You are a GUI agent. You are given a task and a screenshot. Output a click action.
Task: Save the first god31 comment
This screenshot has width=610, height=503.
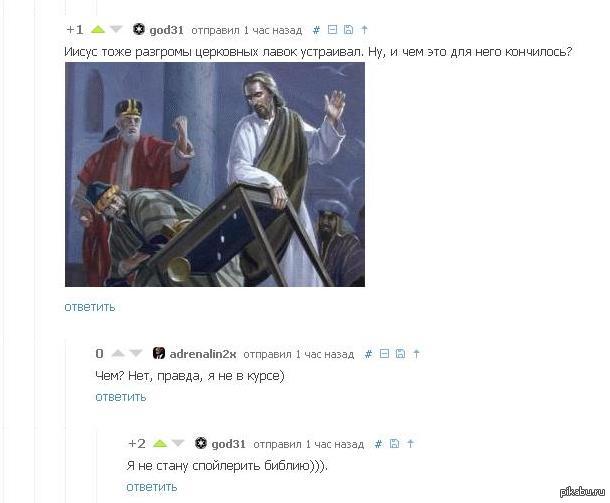click(348, 30)
